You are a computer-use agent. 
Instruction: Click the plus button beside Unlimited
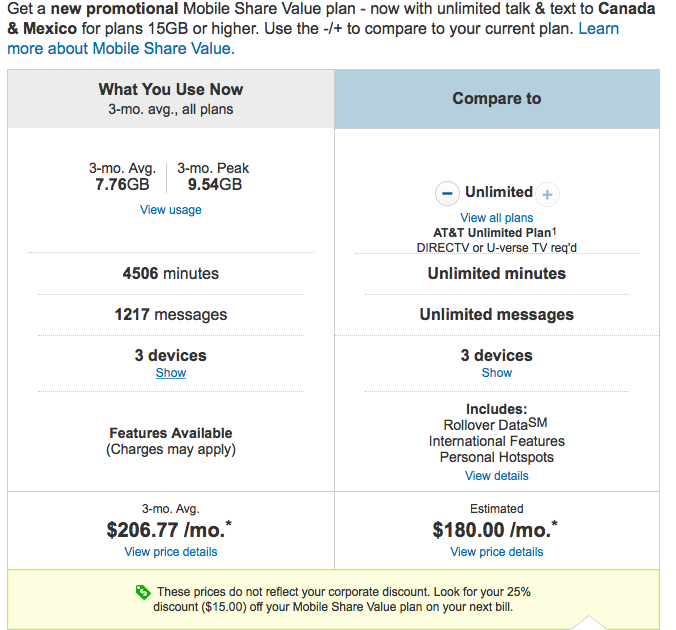coord(547,194)
